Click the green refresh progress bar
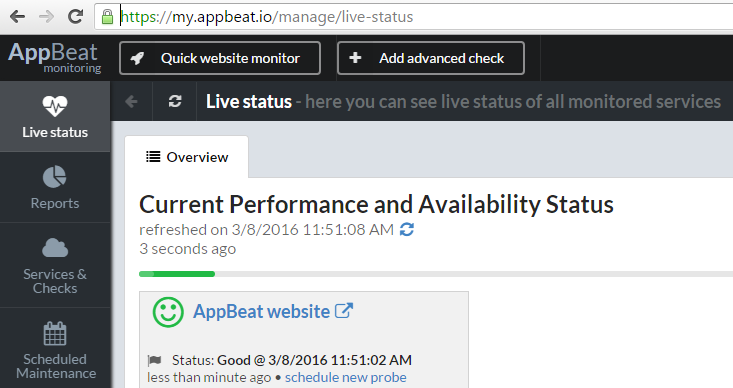 click(177, 274)
